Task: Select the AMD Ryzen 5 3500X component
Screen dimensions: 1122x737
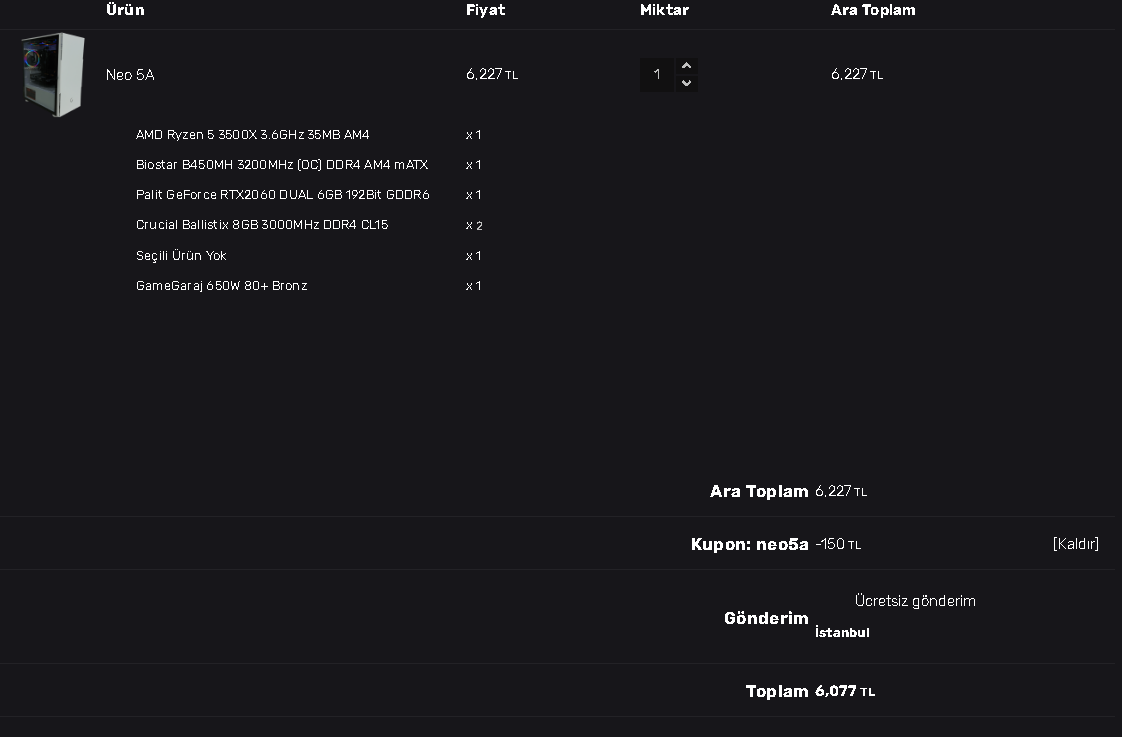Action: [x=252, y=135]
